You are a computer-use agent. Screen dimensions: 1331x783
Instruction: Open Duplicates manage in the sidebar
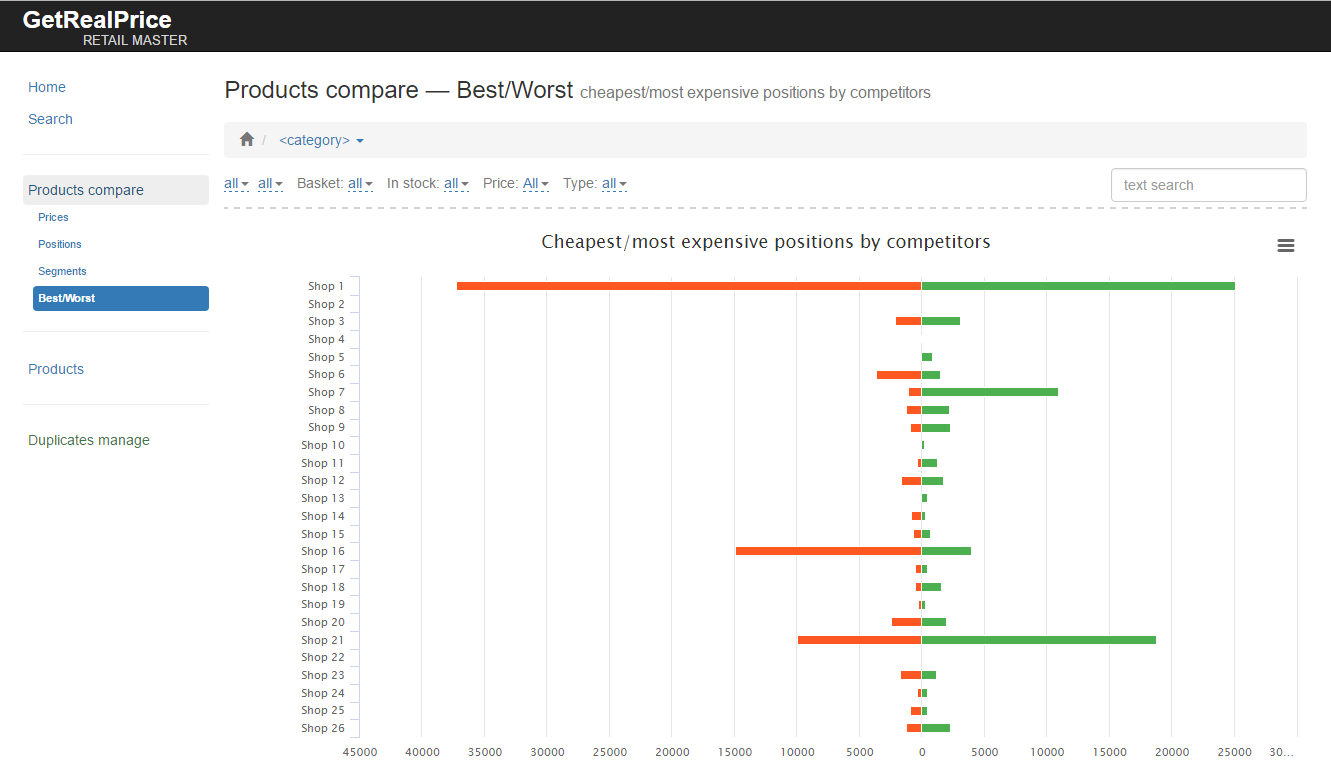click(x=89, y=440)
